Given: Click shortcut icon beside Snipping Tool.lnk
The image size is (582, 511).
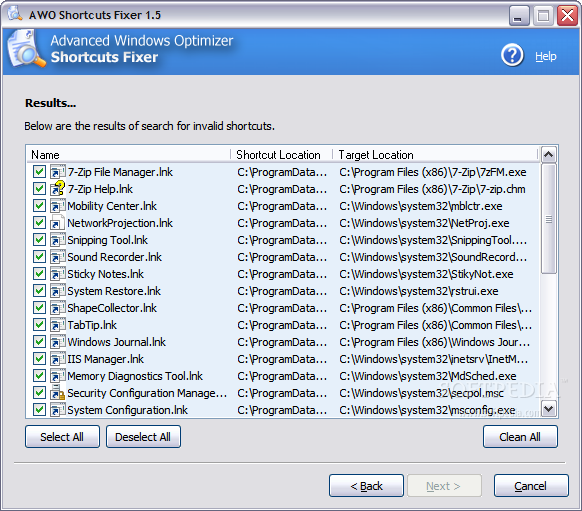Looking at the screenshot, I should [x=58, y=240].
